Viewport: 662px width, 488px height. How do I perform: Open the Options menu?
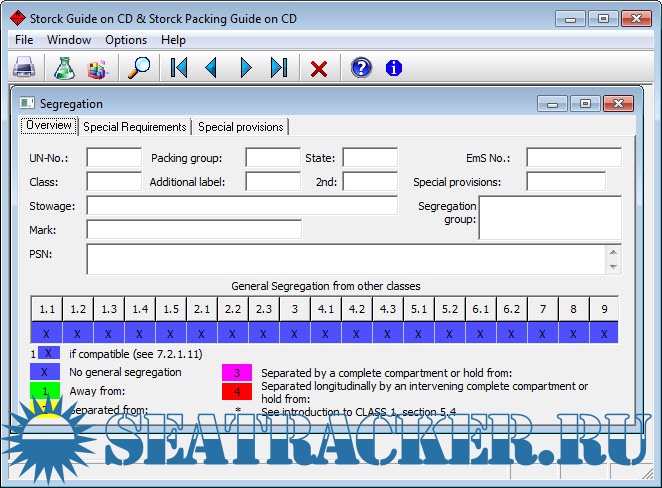click(x=126, y=40)
